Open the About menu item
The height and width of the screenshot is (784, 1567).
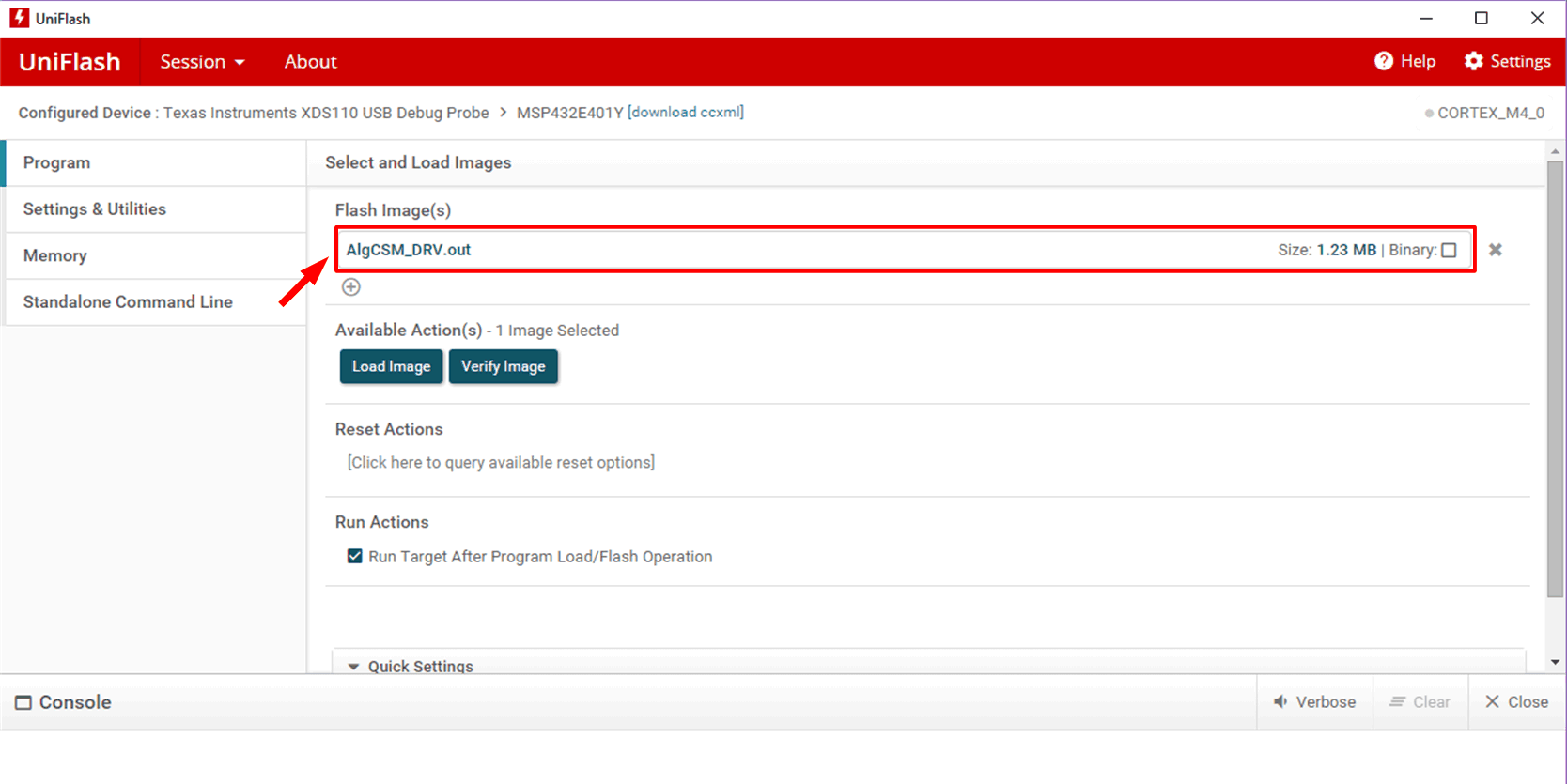click(310, 62)
